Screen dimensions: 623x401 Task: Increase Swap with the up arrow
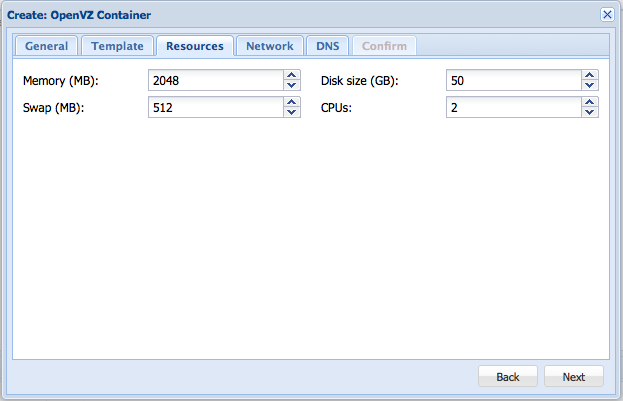[x=292, y=102]
